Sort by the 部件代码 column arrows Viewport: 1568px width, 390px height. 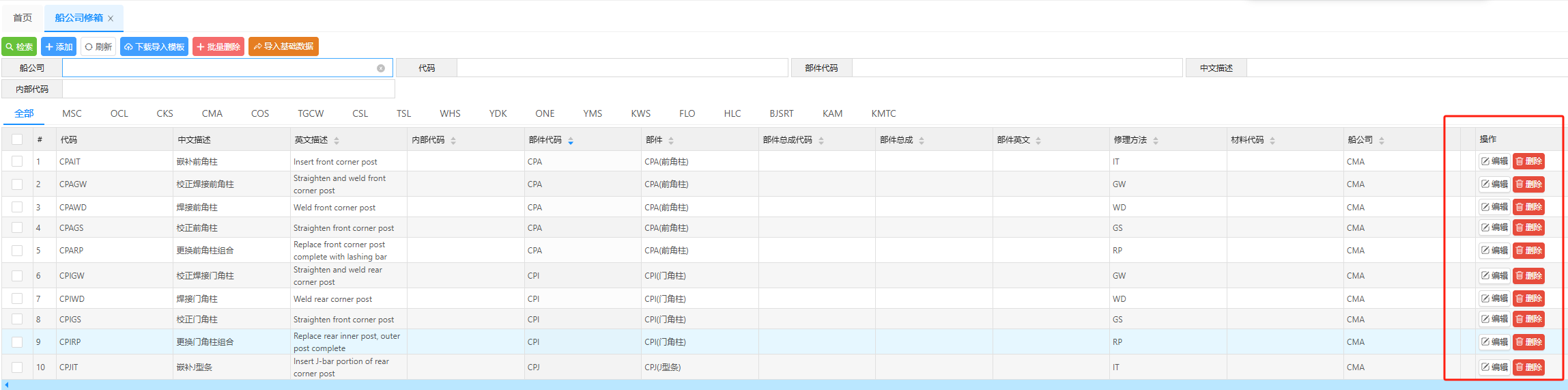point(571,141)
